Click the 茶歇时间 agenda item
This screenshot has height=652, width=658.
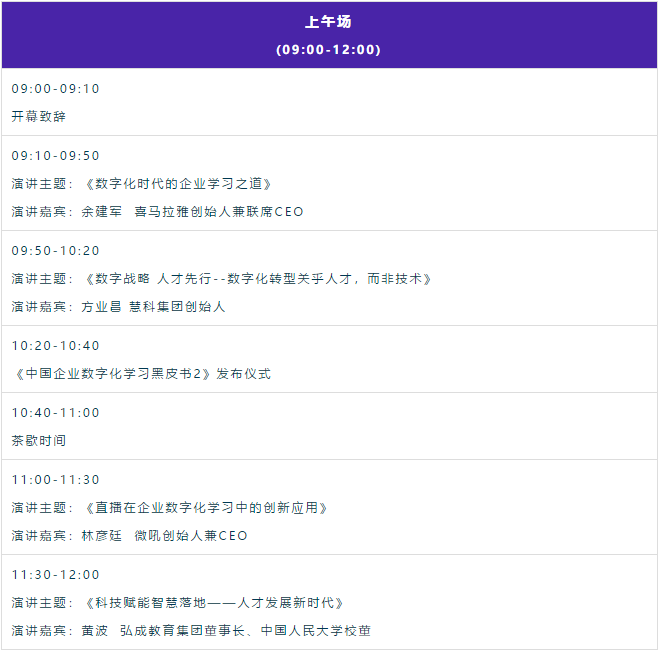39,441
